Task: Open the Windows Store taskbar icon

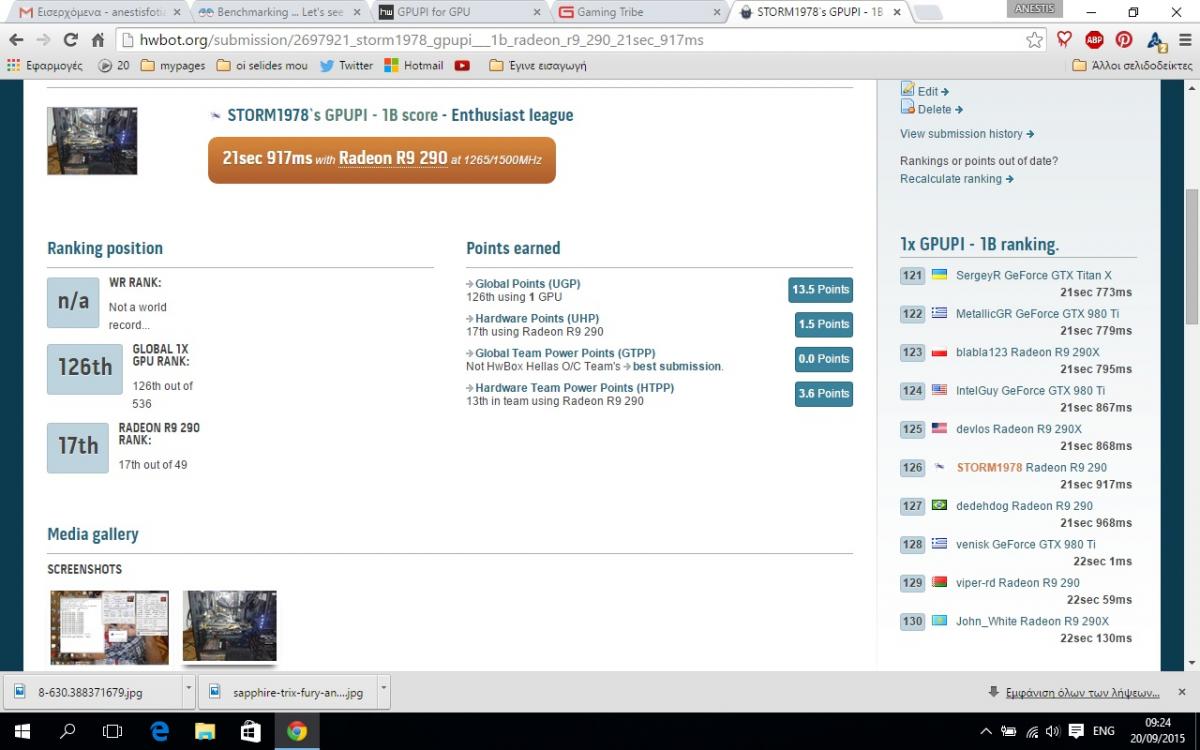Action: (251, 731)
